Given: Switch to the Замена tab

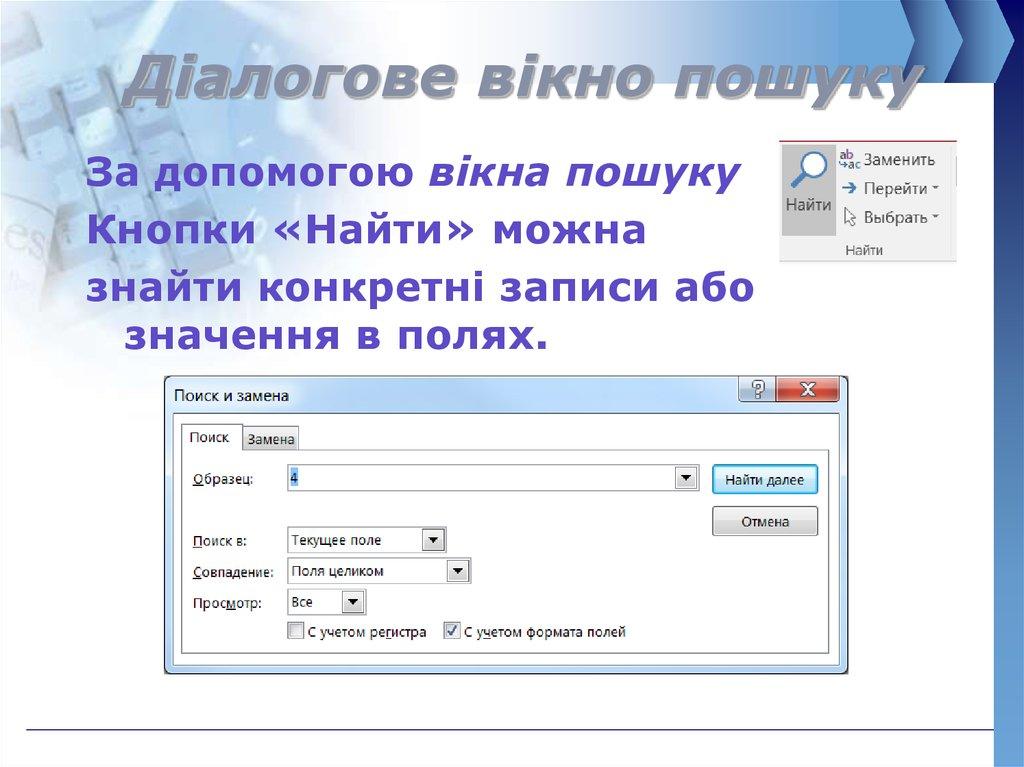Looking at the screenshot, I should pyautogui.click(x=272, y=438).
